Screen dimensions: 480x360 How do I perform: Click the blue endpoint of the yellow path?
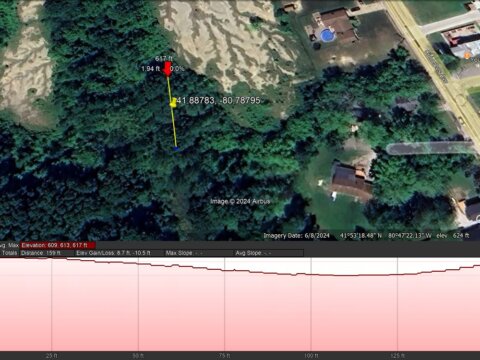coord(176,149)
